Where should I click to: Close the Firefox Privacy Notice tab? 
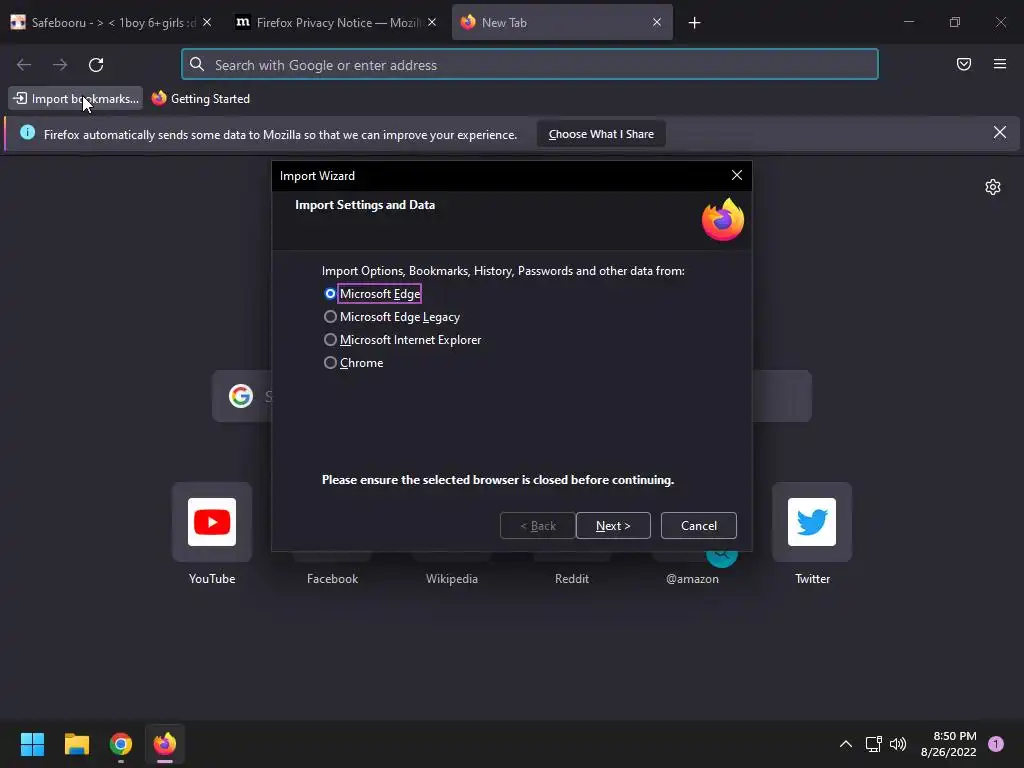(432, 22)
